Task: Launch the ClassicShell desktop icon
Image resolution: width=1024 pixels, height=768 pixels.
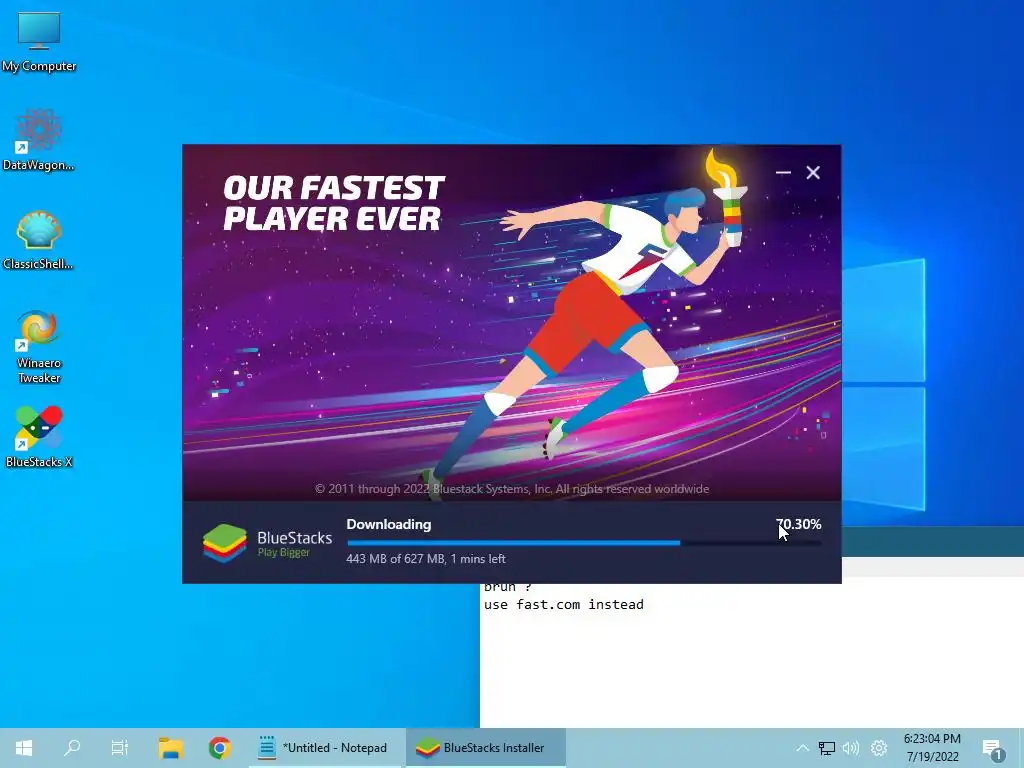Action: tap(39, 240)
